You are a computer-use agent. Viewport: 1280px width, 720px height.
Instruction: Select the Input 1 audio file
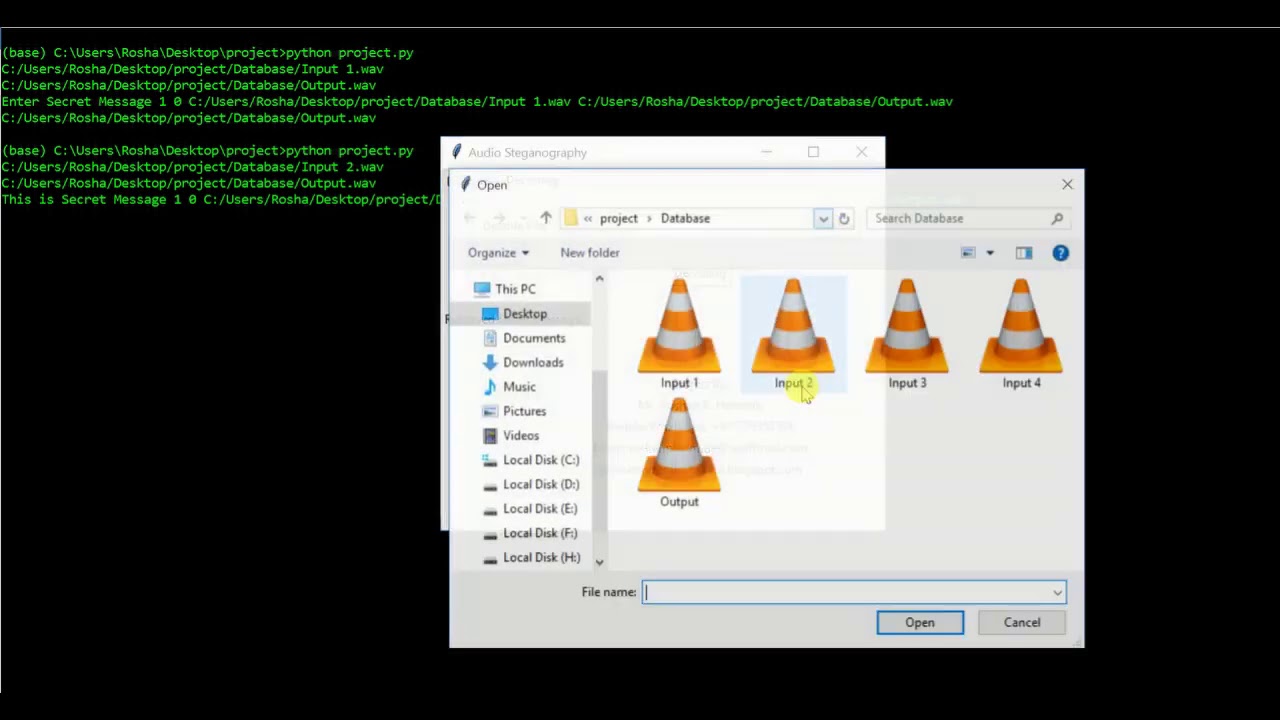click(679, 335)
